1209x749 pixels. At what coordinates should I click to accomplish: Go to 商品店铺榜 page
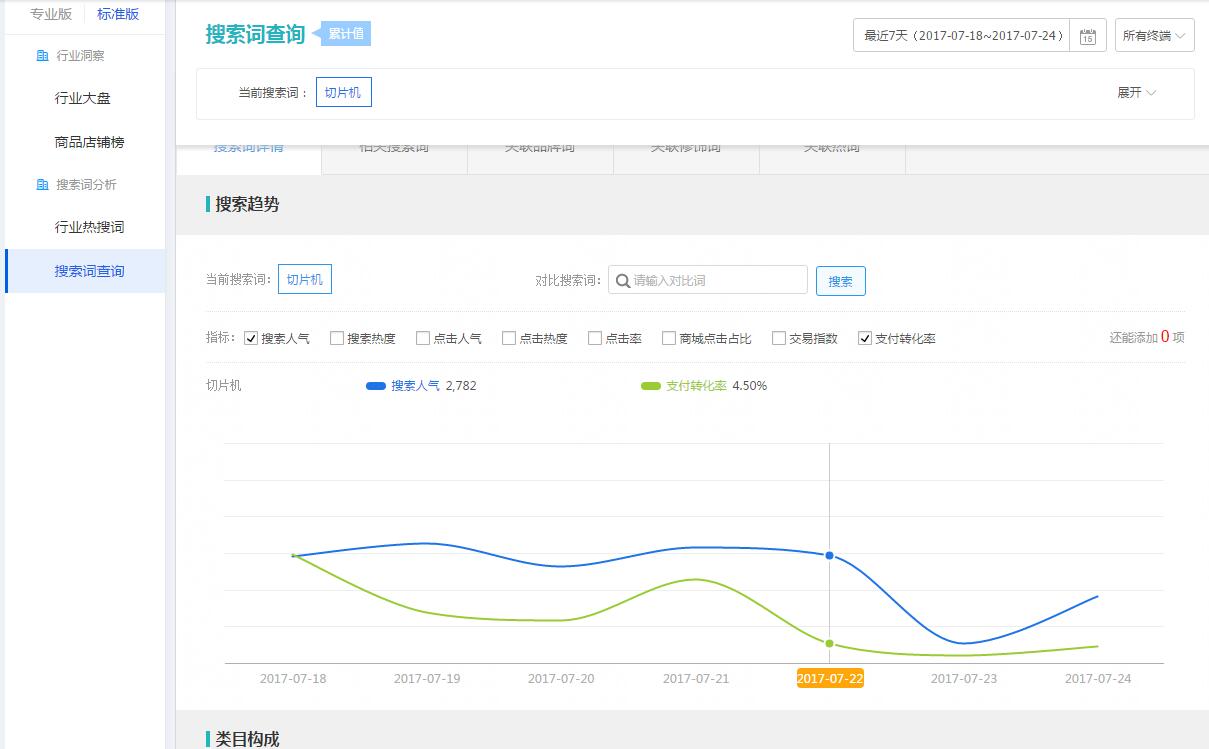coord(89,142)
